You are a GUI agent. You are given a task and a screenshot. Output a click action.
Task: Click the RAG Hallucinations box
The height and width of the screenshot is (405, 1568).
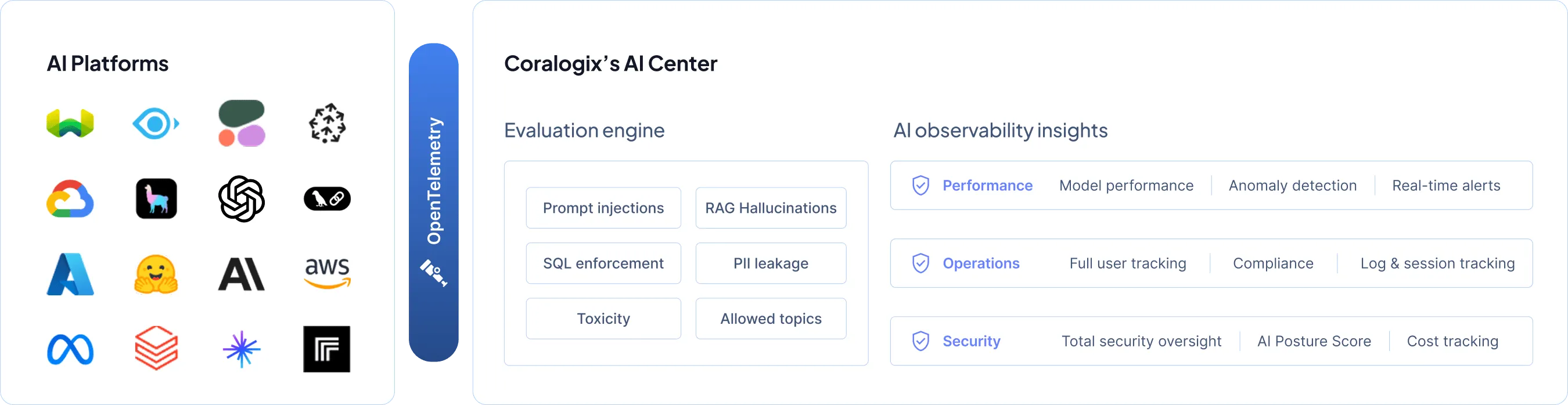[771, 208]
